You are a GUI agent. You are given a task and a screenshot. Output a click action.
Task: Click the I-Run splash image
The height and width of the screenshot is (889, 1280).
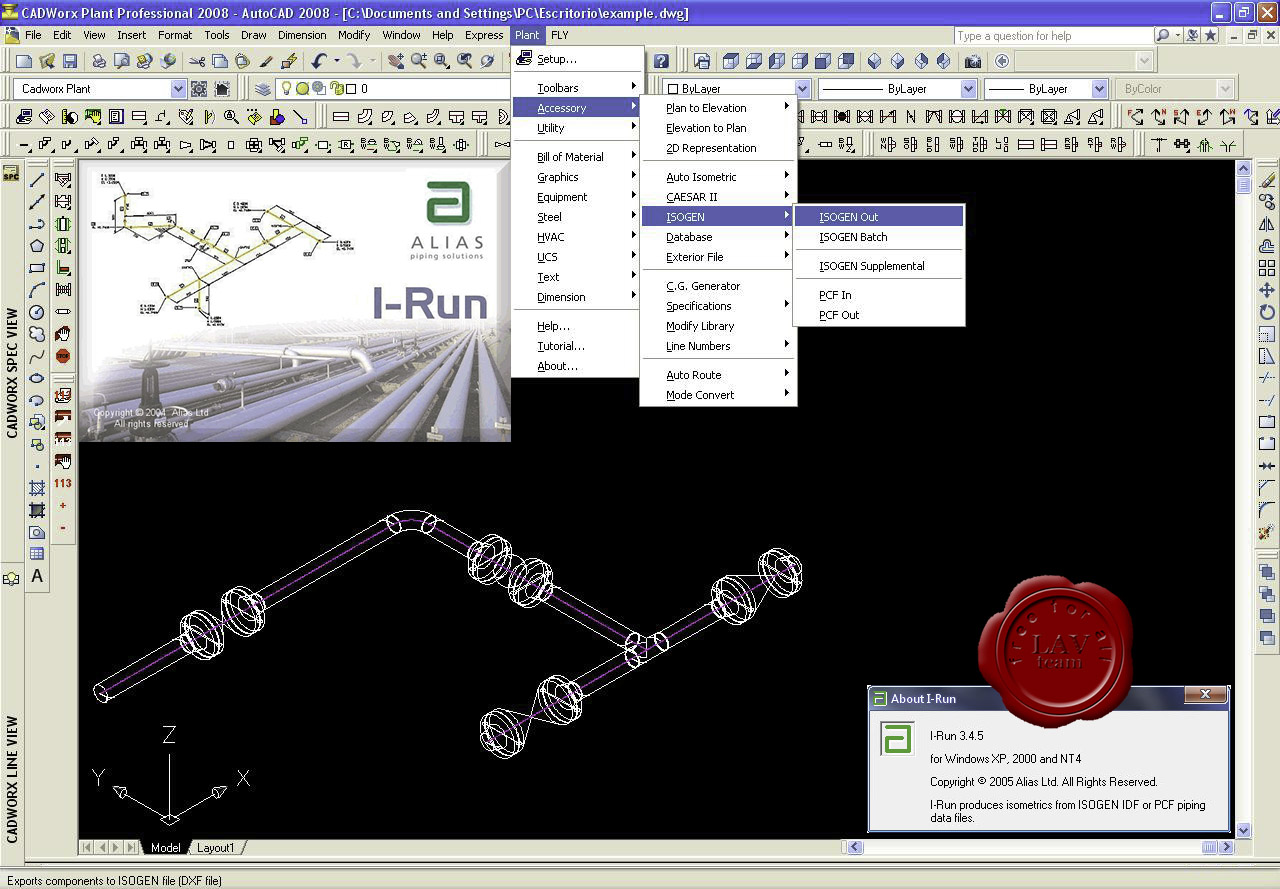[295, 301]
